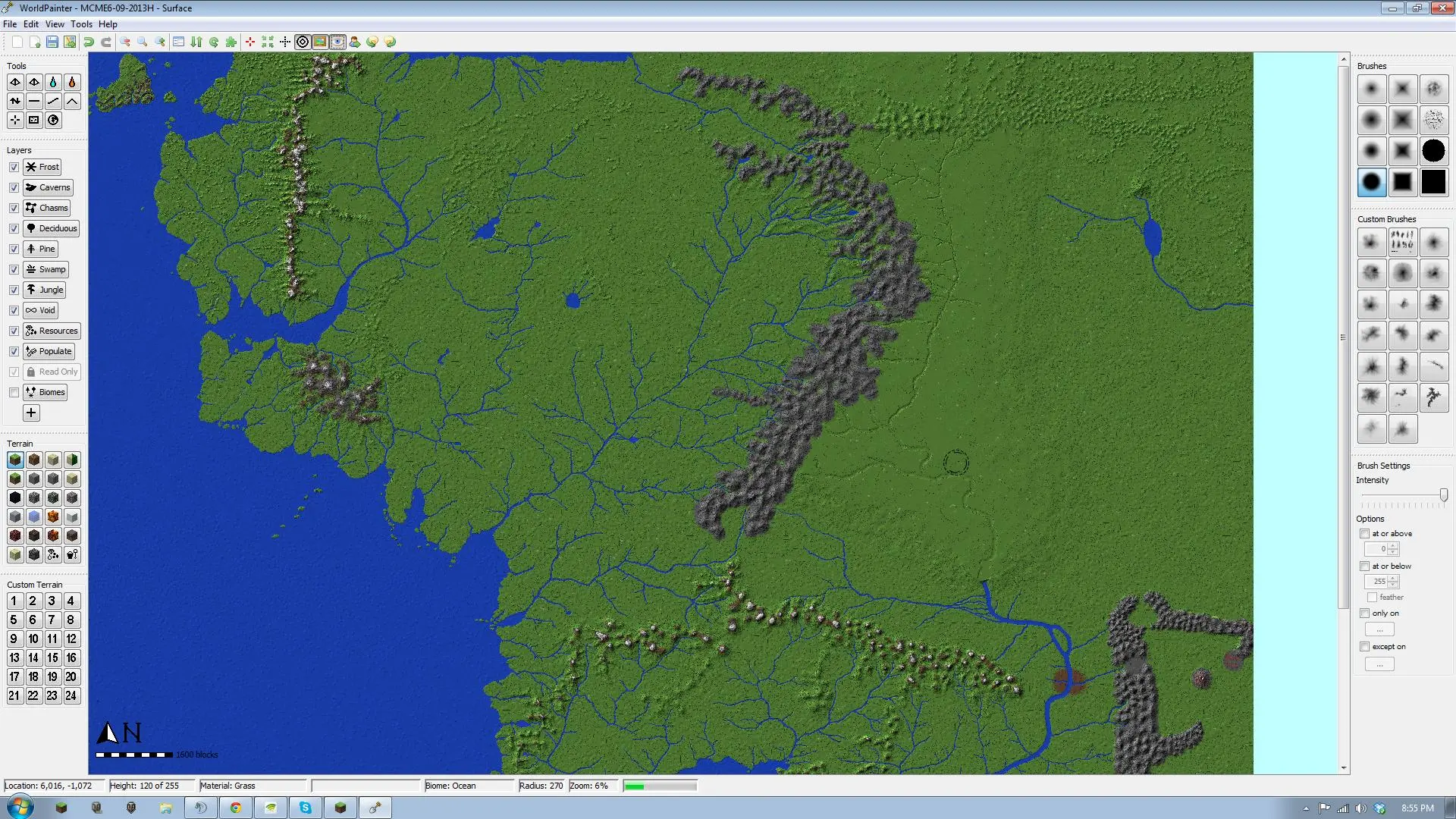Enable the 'at or above' option

[1364, 534]
